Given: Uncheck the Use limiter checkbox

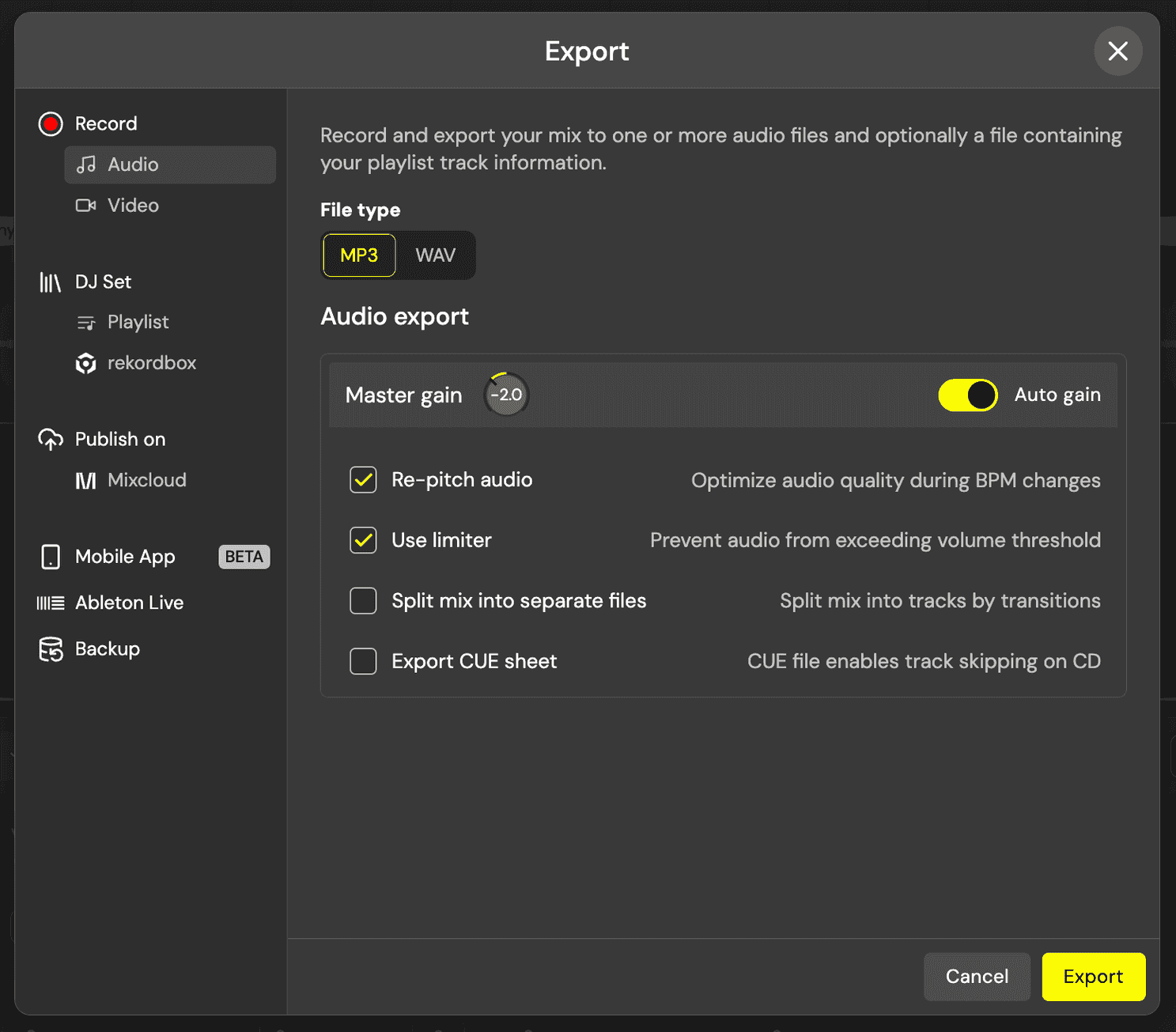Looking at the screenshot, I should click(363, 540).
